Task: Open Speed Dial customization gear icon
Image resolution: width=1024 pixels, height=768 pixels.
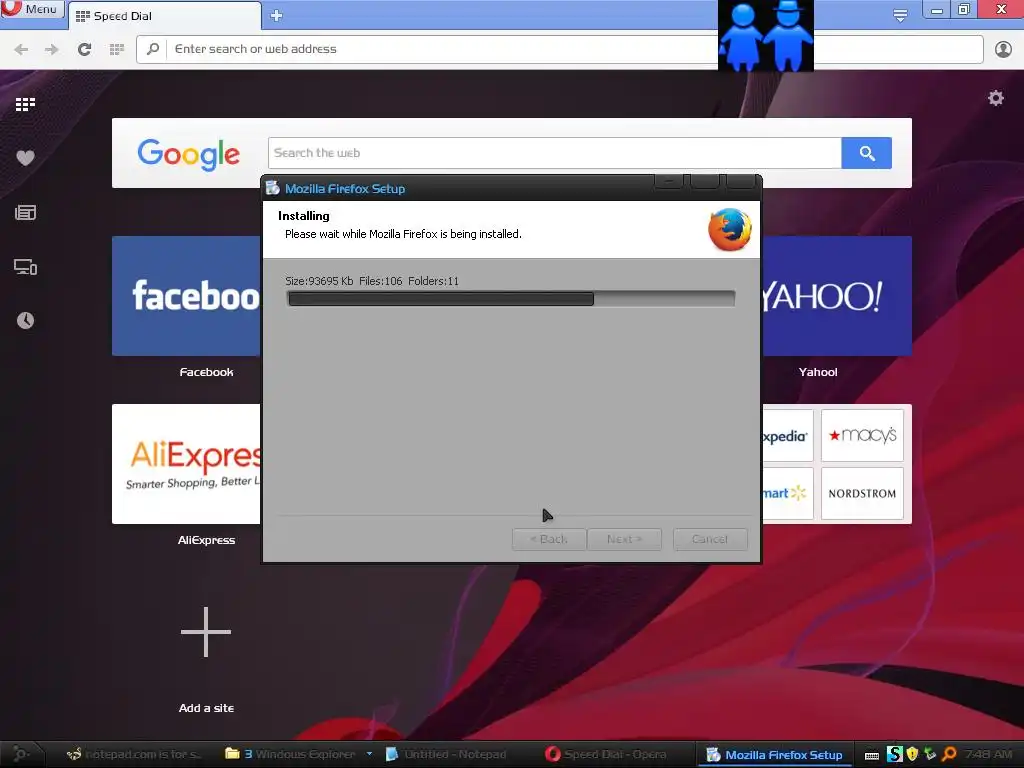Action: click(995, 98)
